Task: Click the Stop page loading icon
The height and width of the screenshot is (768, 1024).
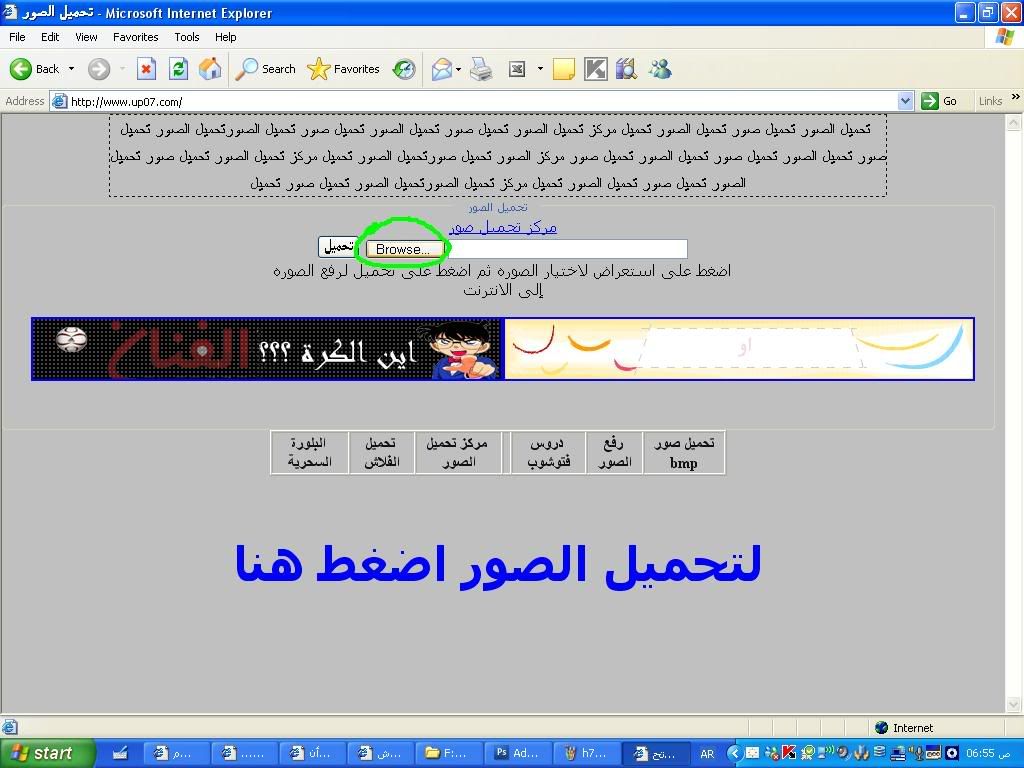Action: [146, 69]
